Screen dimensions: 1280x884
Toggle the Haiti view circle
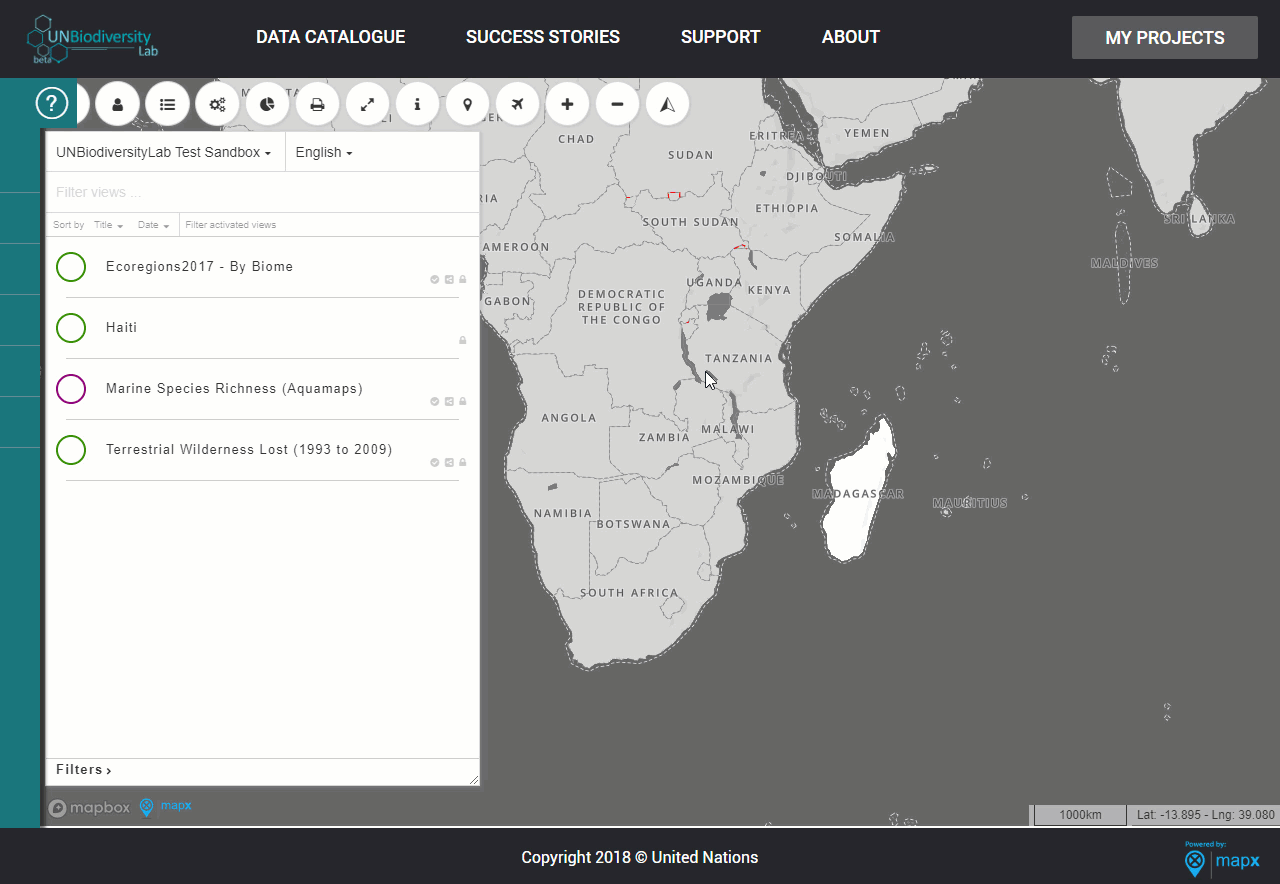click(x=71, y=328)
